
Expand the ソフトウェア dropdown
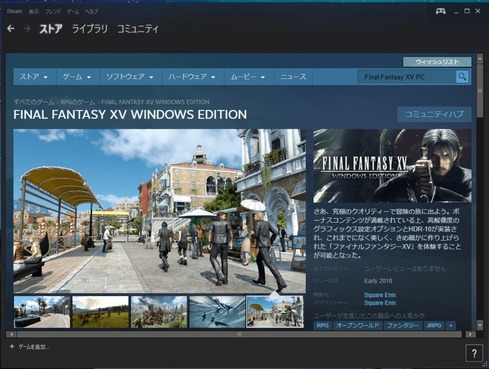point(130,77)
